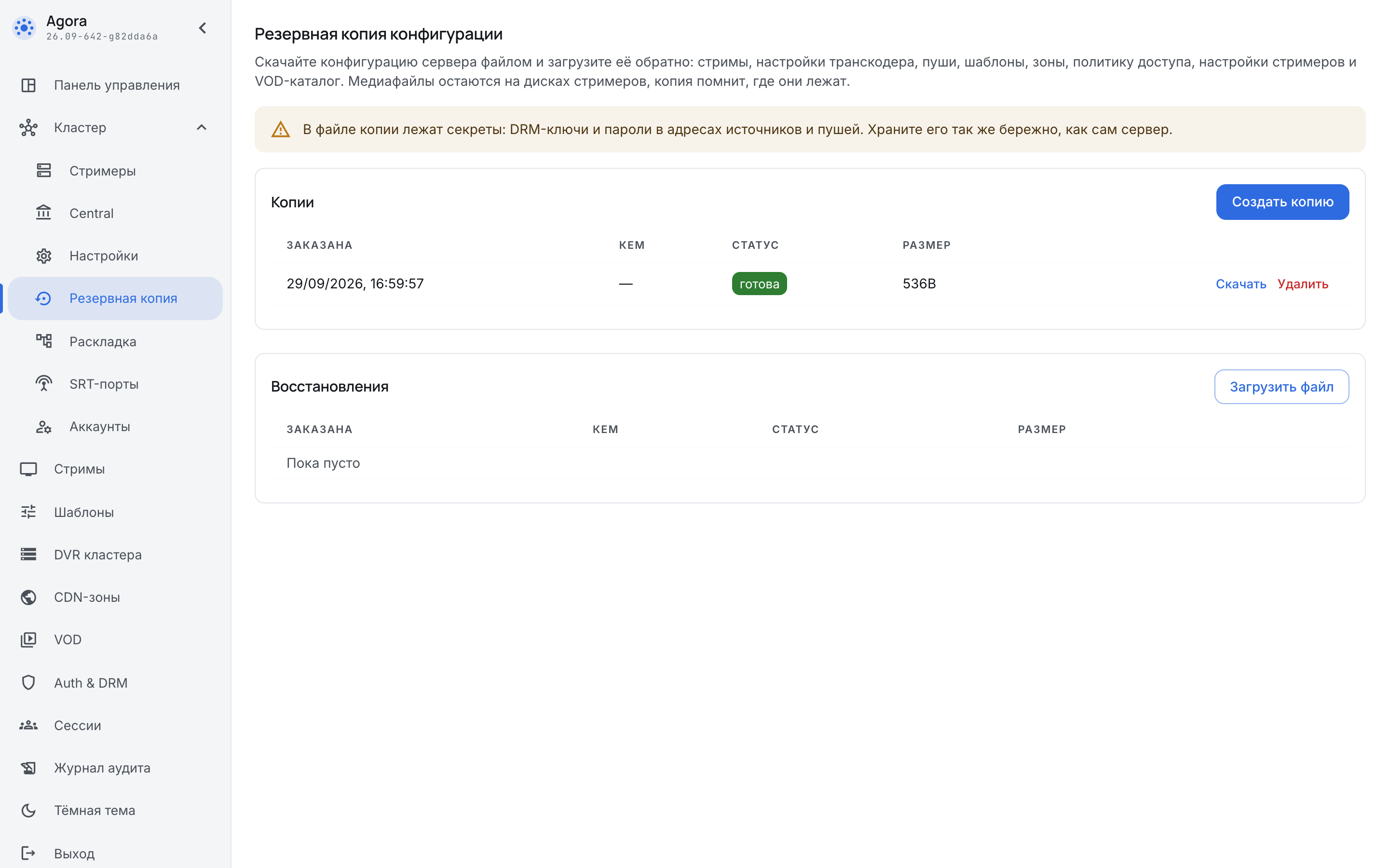Click the VOD video library icon
This screenshot has height=868, width=1389.
click(x=28, y=639)
